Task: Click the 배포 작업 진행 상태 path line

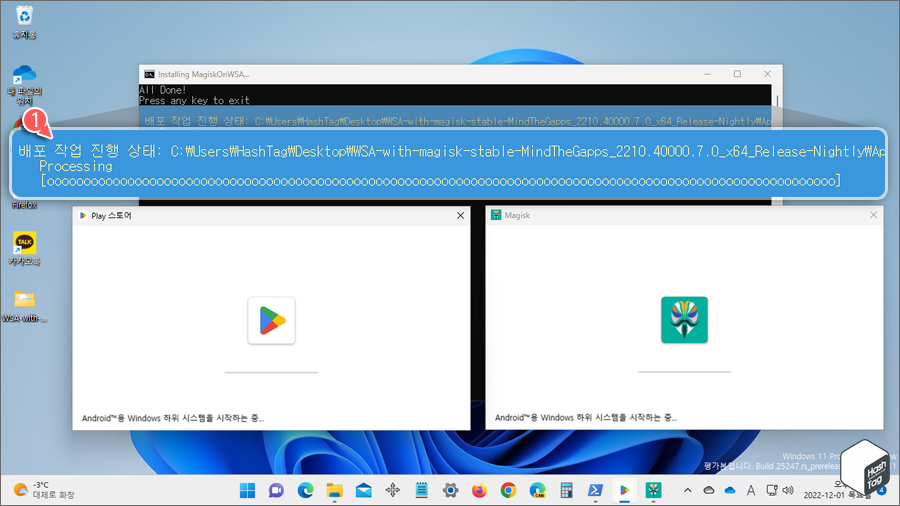Action: [x=452, y=151]
